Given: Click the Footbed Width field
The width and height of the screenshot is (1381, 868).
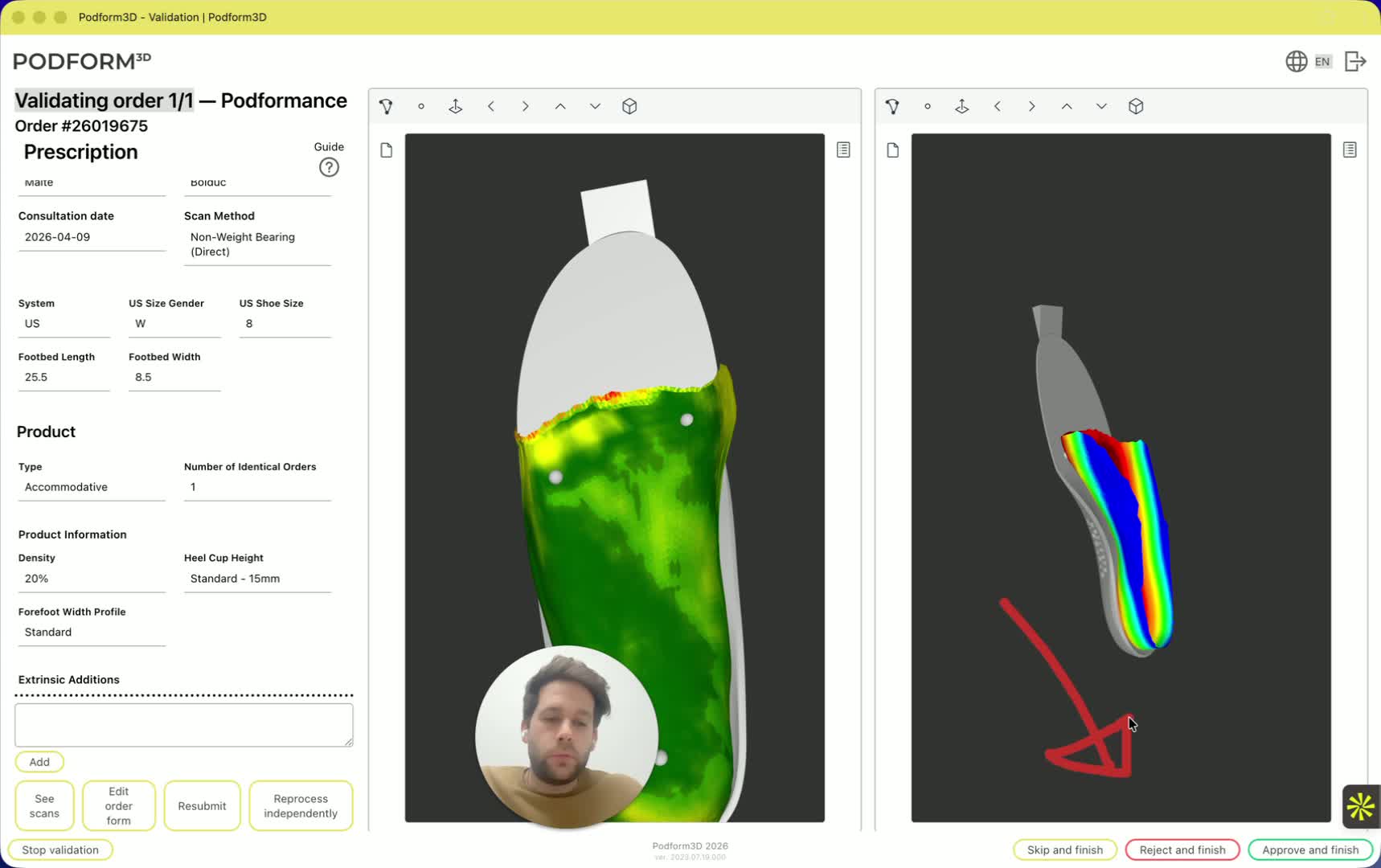Looking at the screenshot, I should (x=174, y=377).
